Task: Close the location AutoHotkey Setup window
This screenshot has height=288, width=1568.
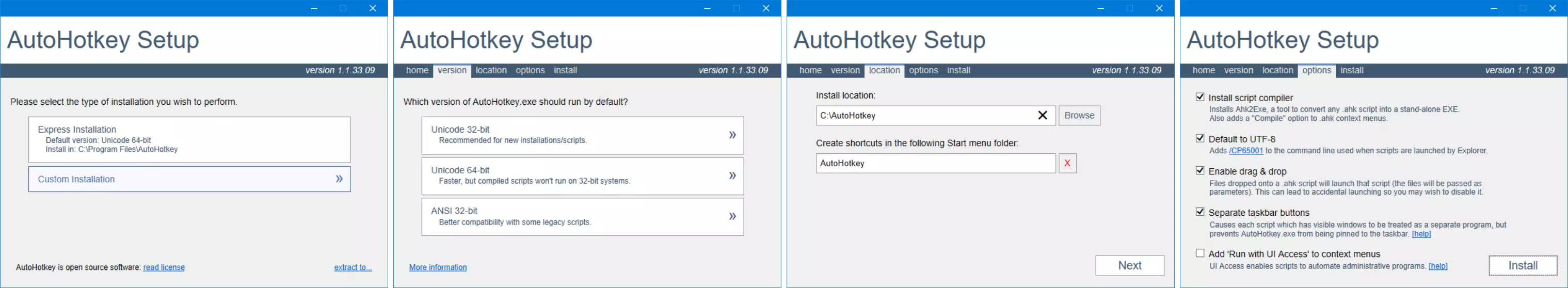Action: click(1160, 9)
